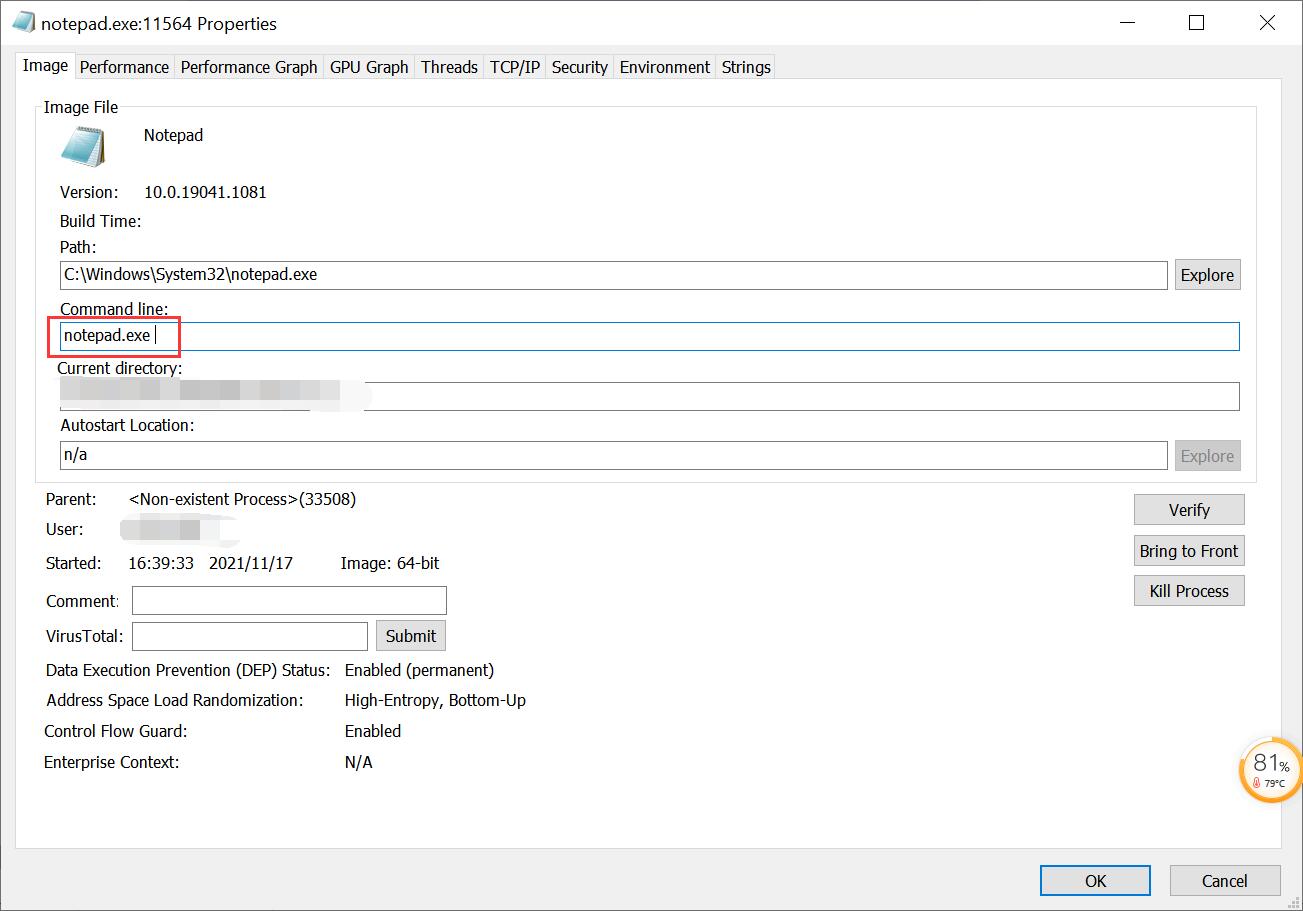Click the Comment text box
Viewport: 1303px width, 911px height.
(x=289, y=601)
